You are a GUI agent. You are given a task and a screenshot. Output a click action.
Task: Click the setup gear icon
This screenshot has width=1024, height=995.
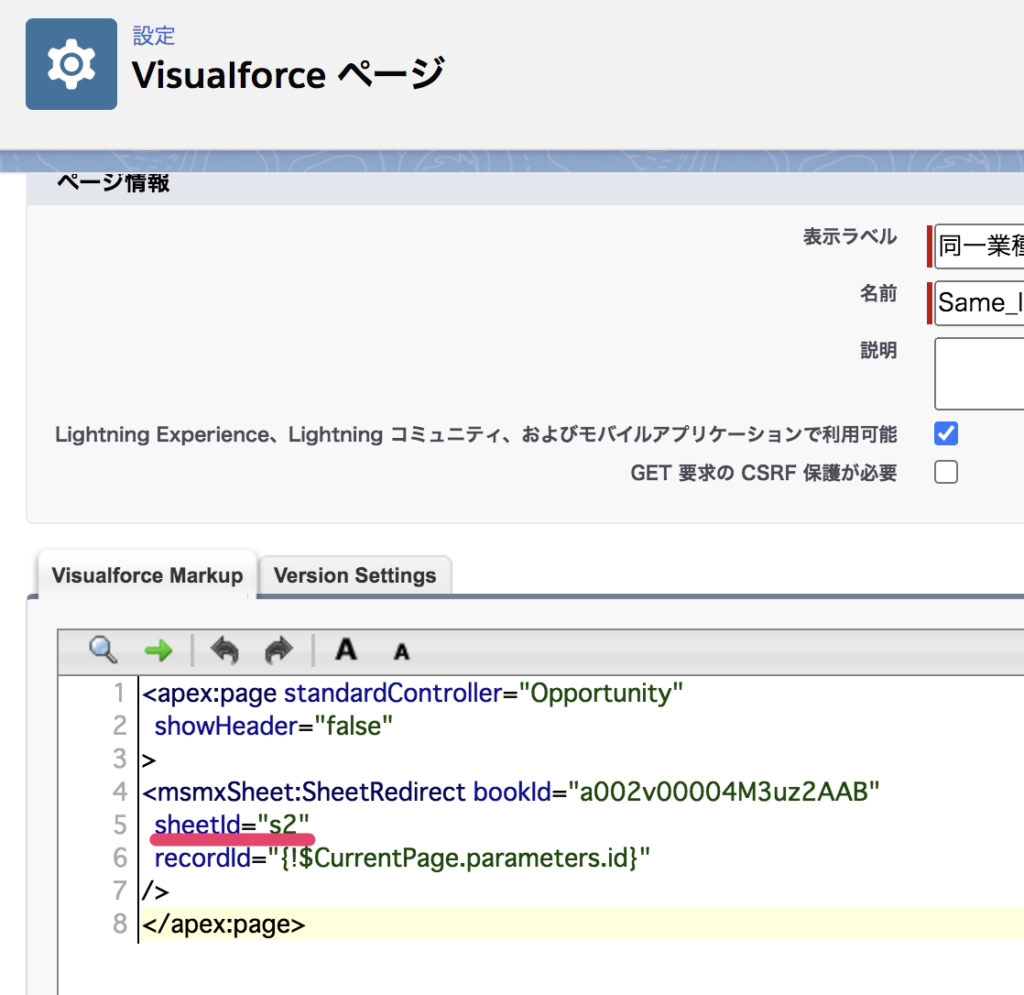click(x=71, y=64)
